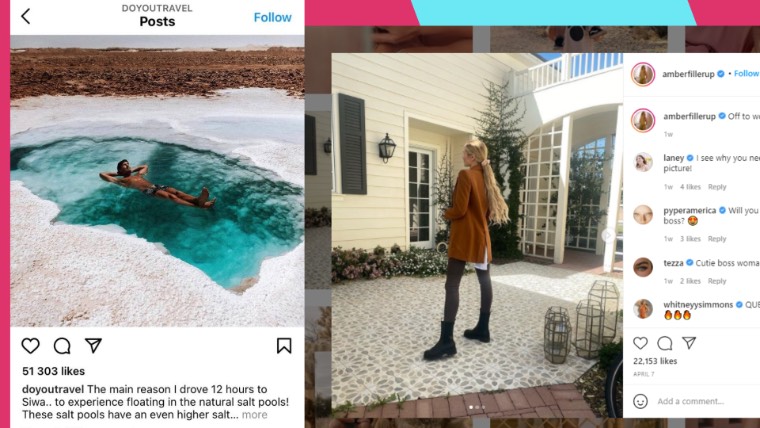Like the doyoutravel post with the heart icon
Screen dimensions: 760x428
point(31,346)
